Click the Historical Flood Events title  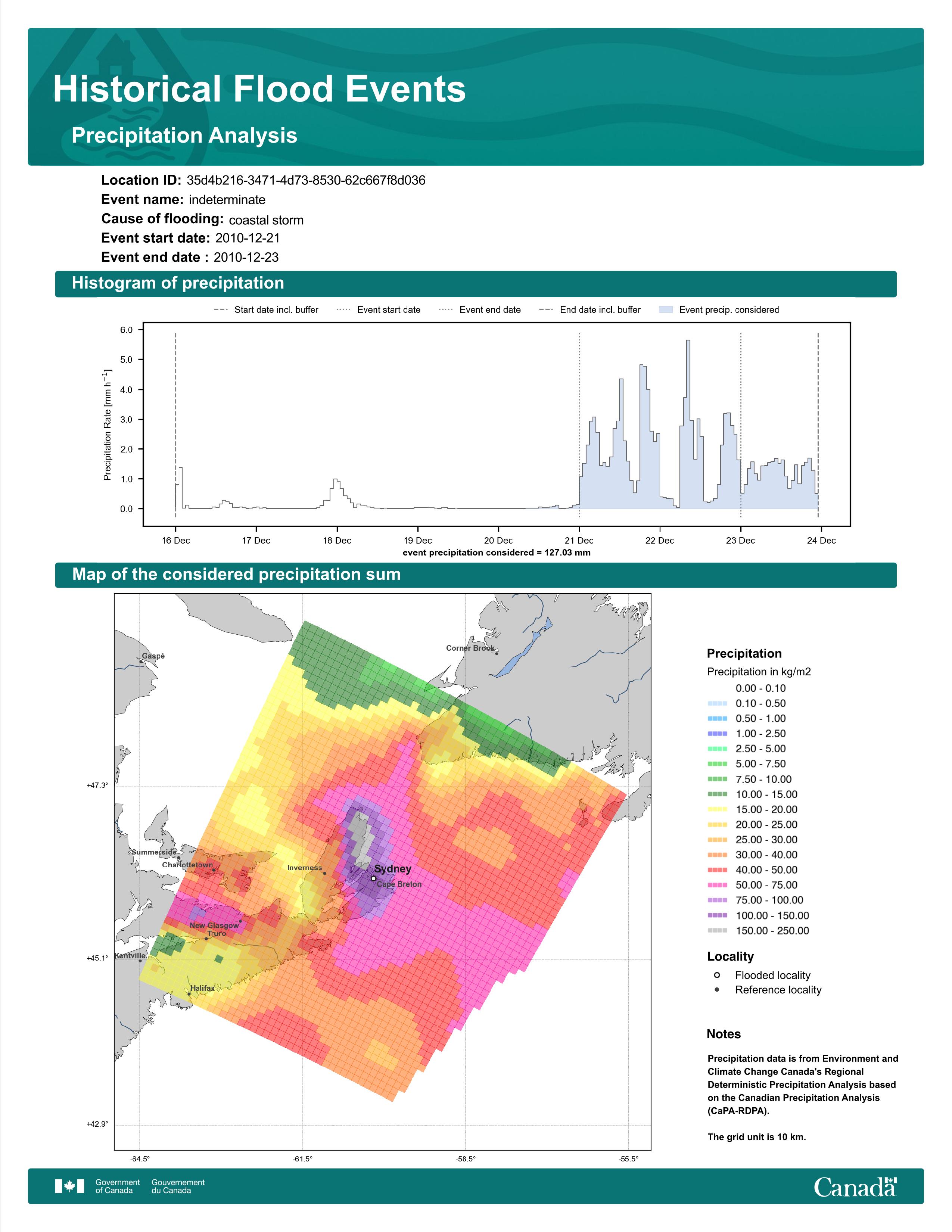tap(259, 89)
